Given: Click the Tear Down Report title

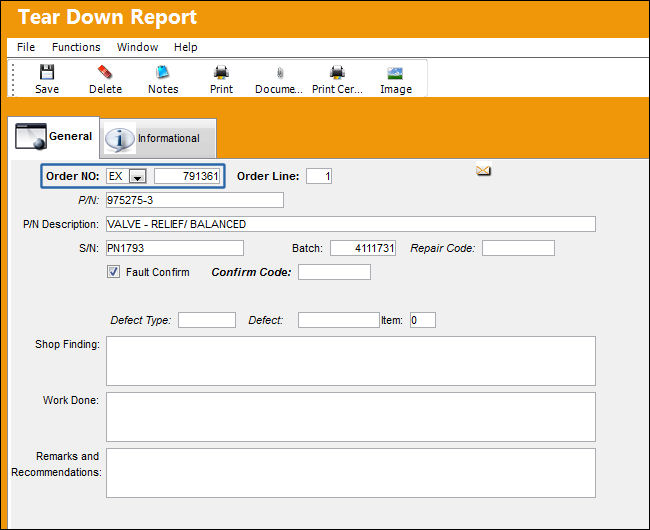Looking at the screenshot, I should point(107,17).
